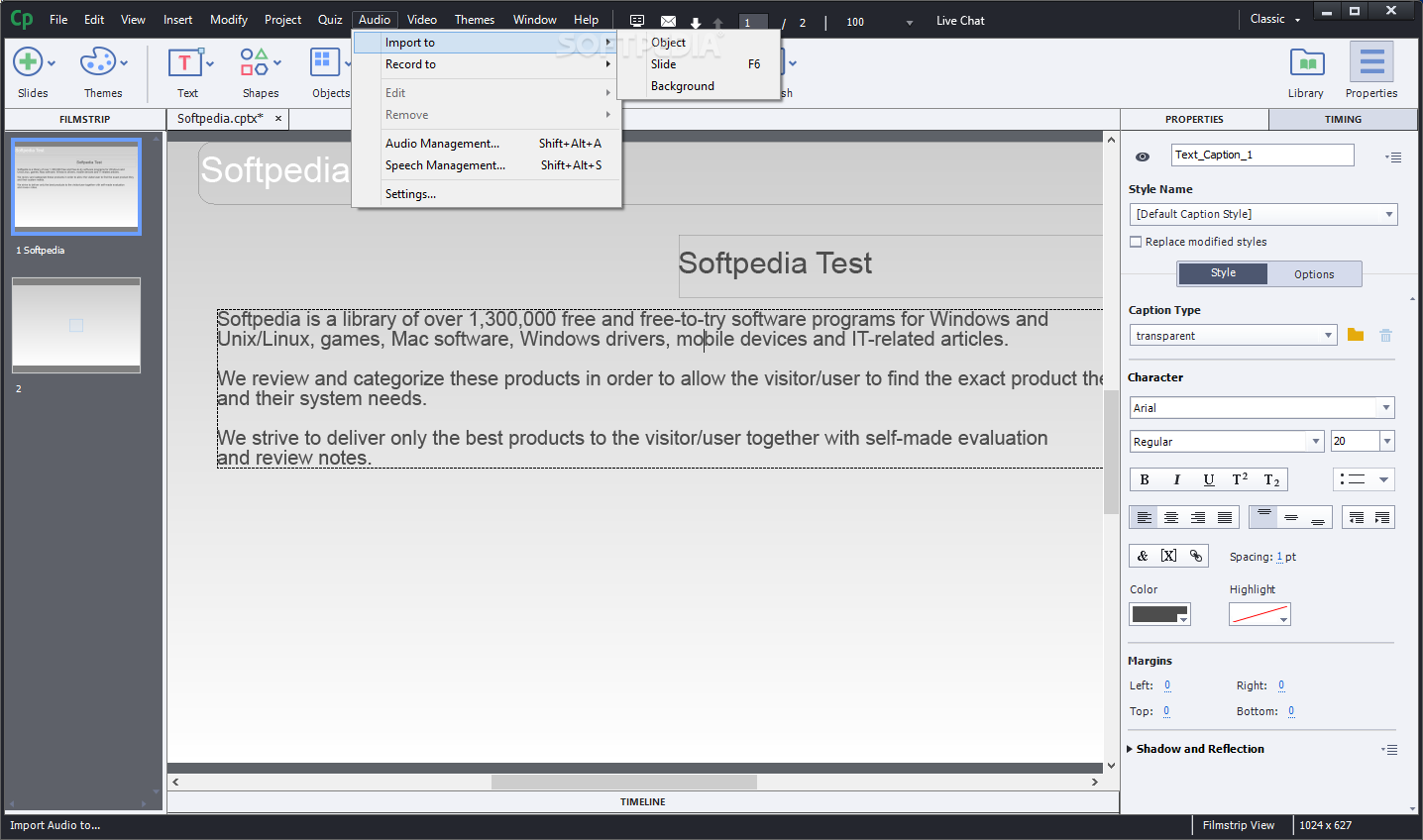Open the text Color swatch

(1159, 614)
